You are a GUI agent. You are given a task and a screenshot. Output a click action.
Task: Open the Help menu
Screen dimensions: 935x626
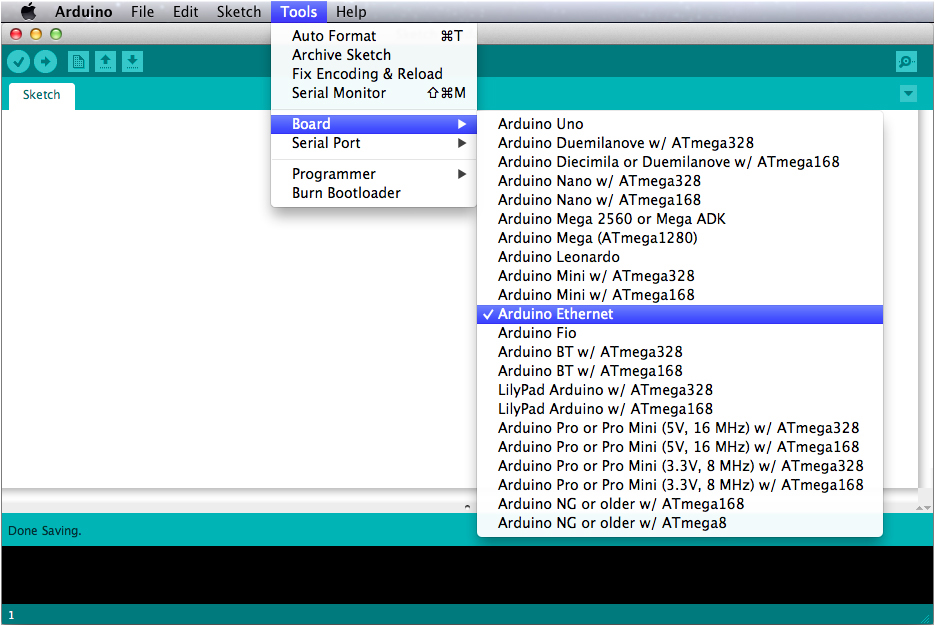(351, 11)
